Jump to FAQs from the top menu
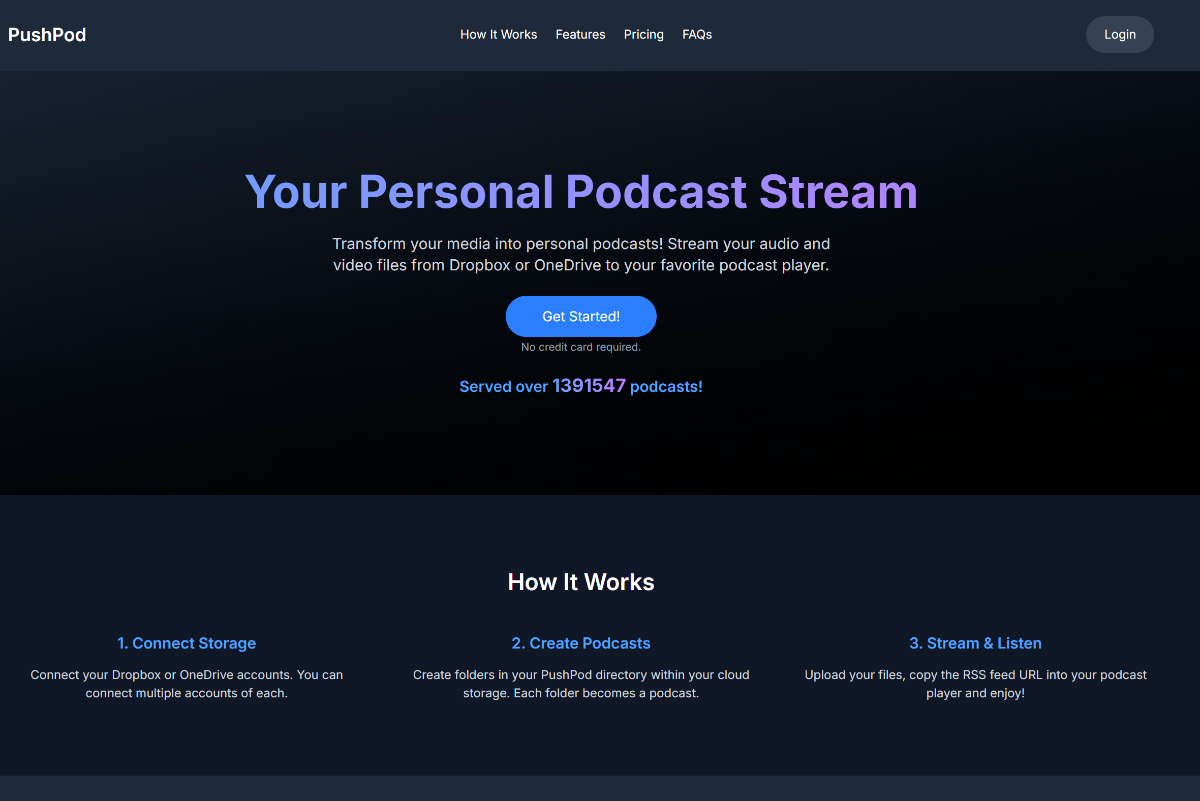This screenshot has height=801, width=1200. [697, 35]
